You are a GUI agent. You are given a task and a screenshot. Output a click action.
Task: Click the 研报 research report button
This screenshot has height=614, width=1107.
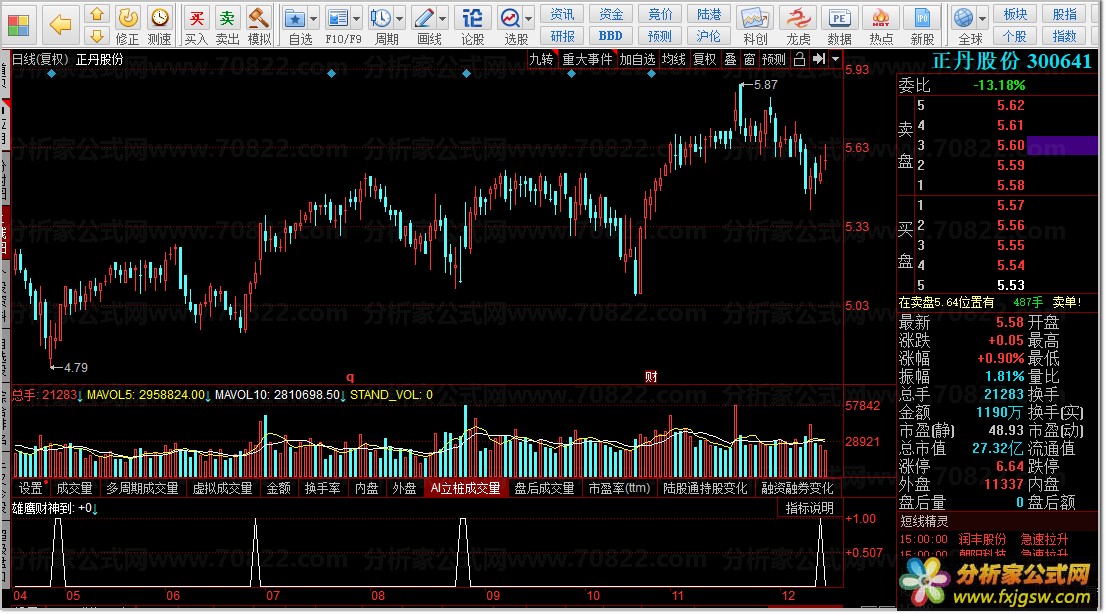[563, 36]
